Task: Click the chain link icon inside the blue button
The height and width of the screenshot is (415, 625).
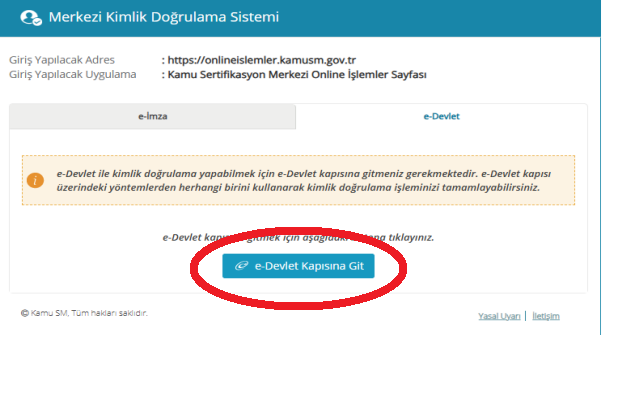Action: point(240,266)
